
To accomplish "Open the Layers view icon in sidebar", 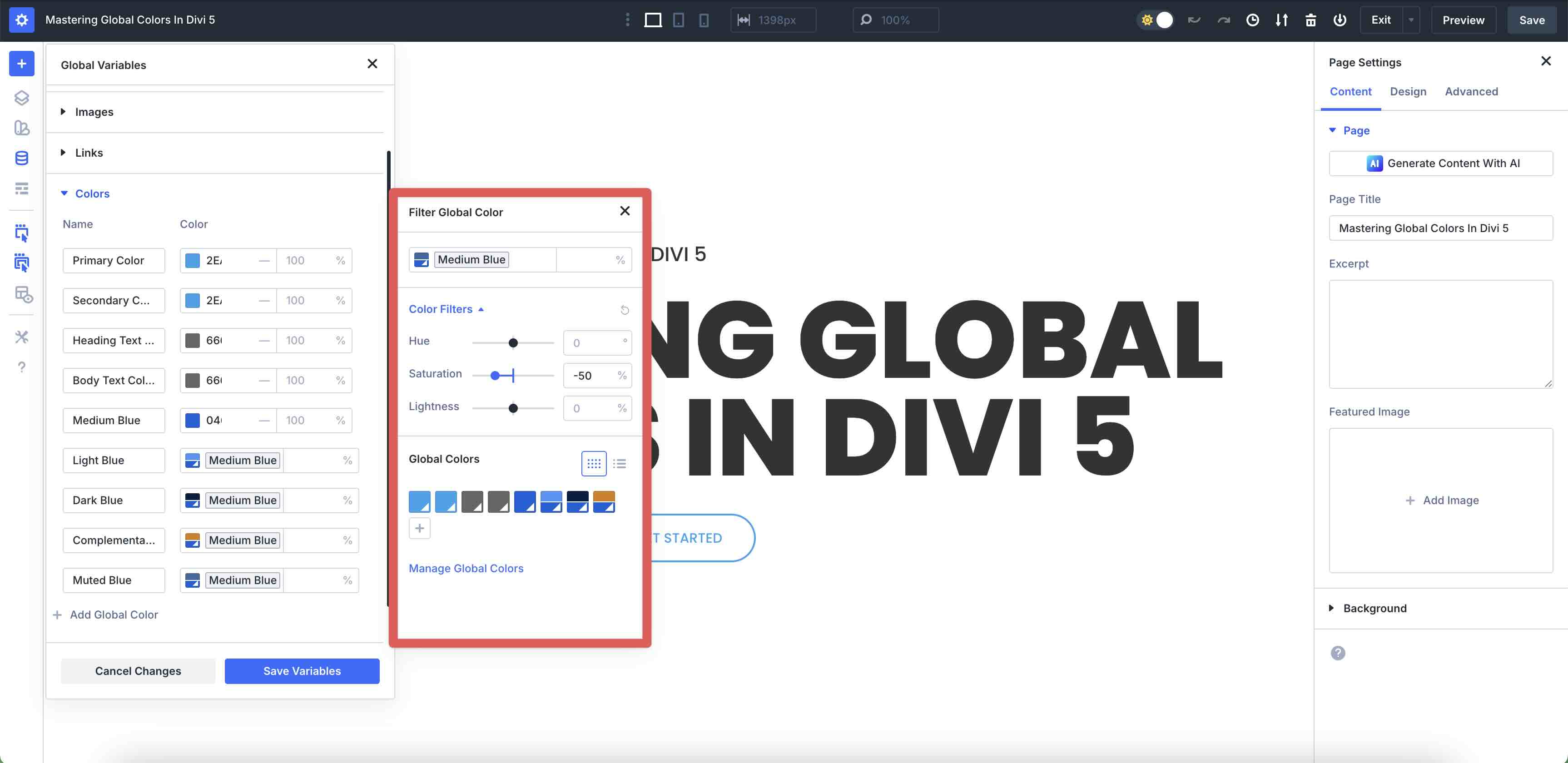I will 21,98.
